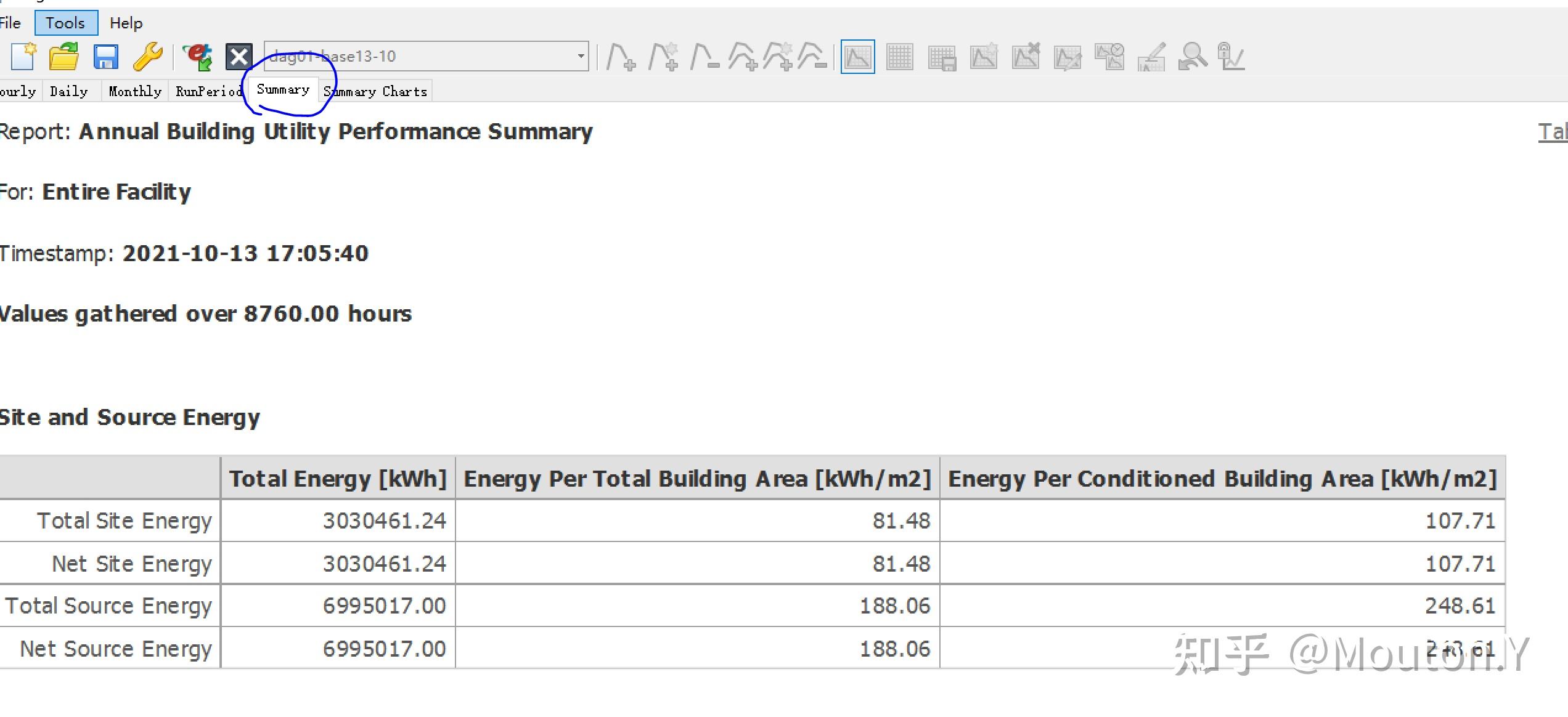Save using the floppy disk icon
This screenshot has width=1568, height=717.
[105, 57]
